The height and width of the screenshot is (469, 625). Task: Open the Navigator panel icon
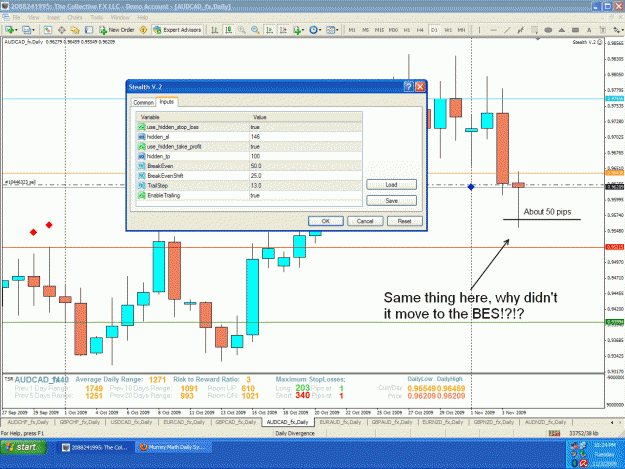pyautogui.click(x=75, y=30)
